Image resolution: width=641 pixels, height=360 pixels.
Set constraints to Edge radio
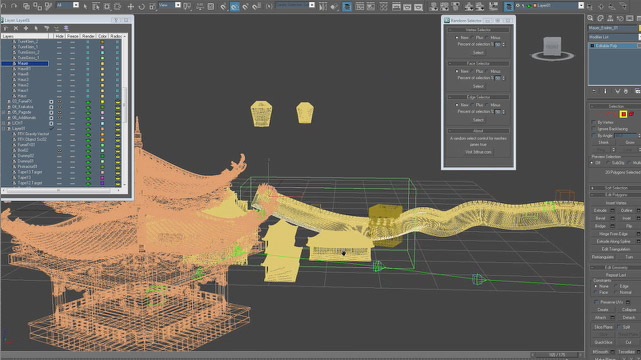click(x=616, y=286)
